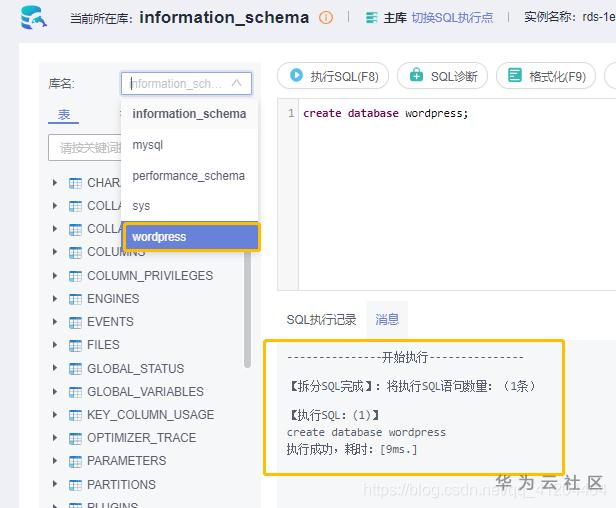Collapse dropdown using the up chevron arrow
616x508 pixels.
236,83
